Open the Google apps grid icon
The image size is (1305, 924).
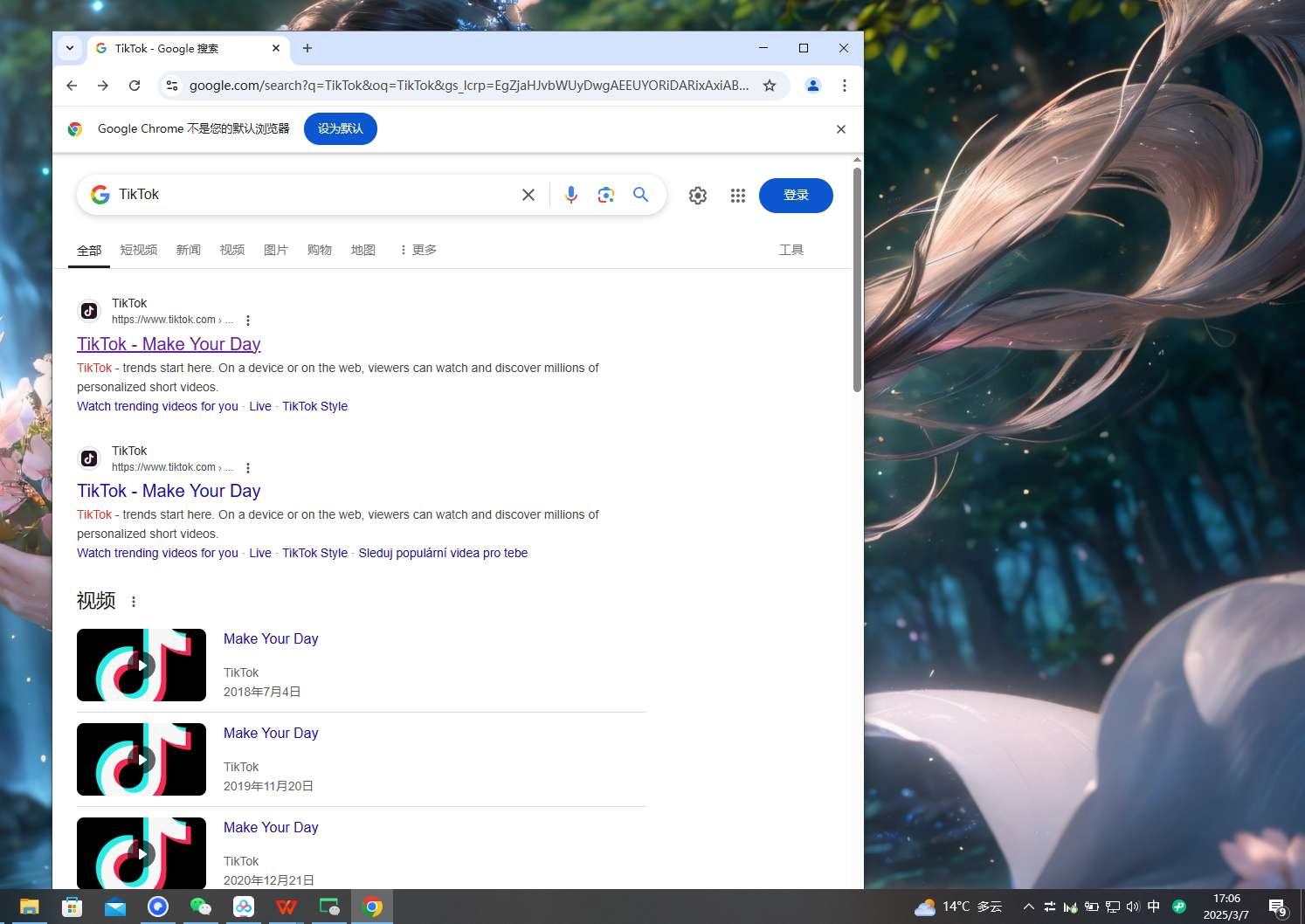pyautogui.click(x=738, y=196)
